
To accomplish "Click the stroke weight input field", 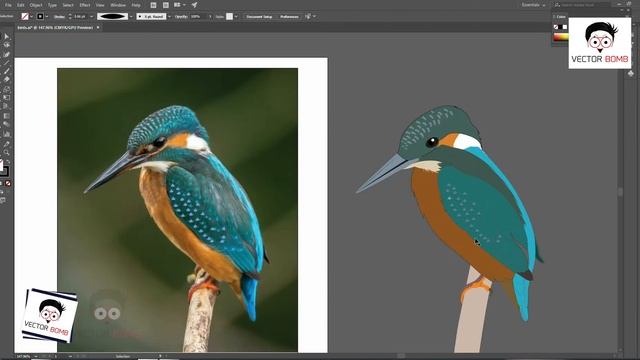I will [x=80, y=17].
